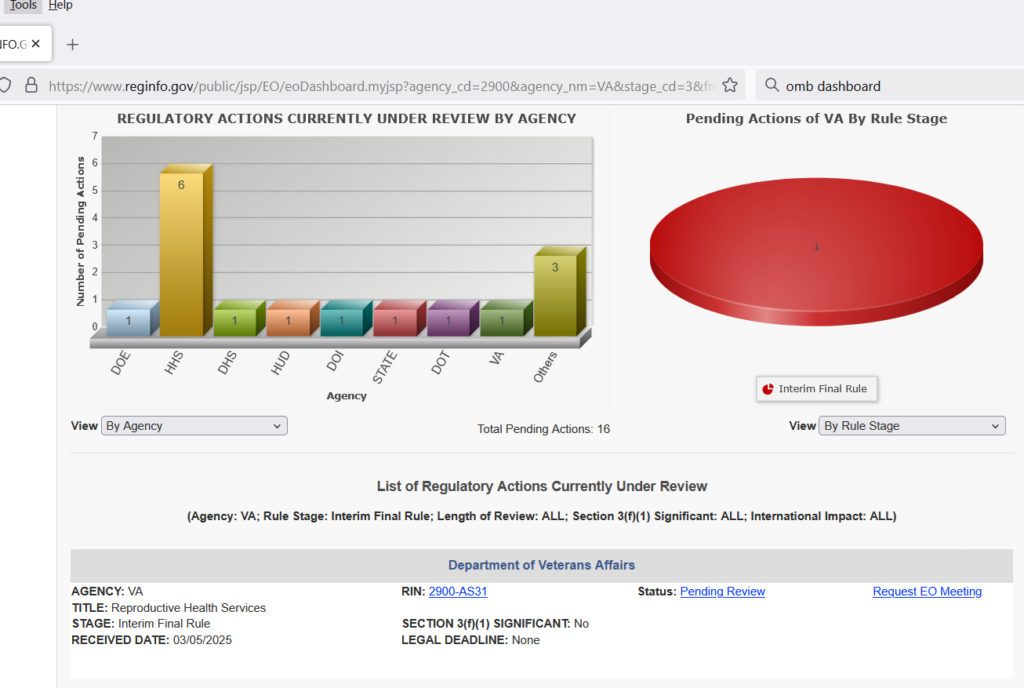1024x688 pixels.
Task: Close the current browser tab
Action: pos(36,44)
